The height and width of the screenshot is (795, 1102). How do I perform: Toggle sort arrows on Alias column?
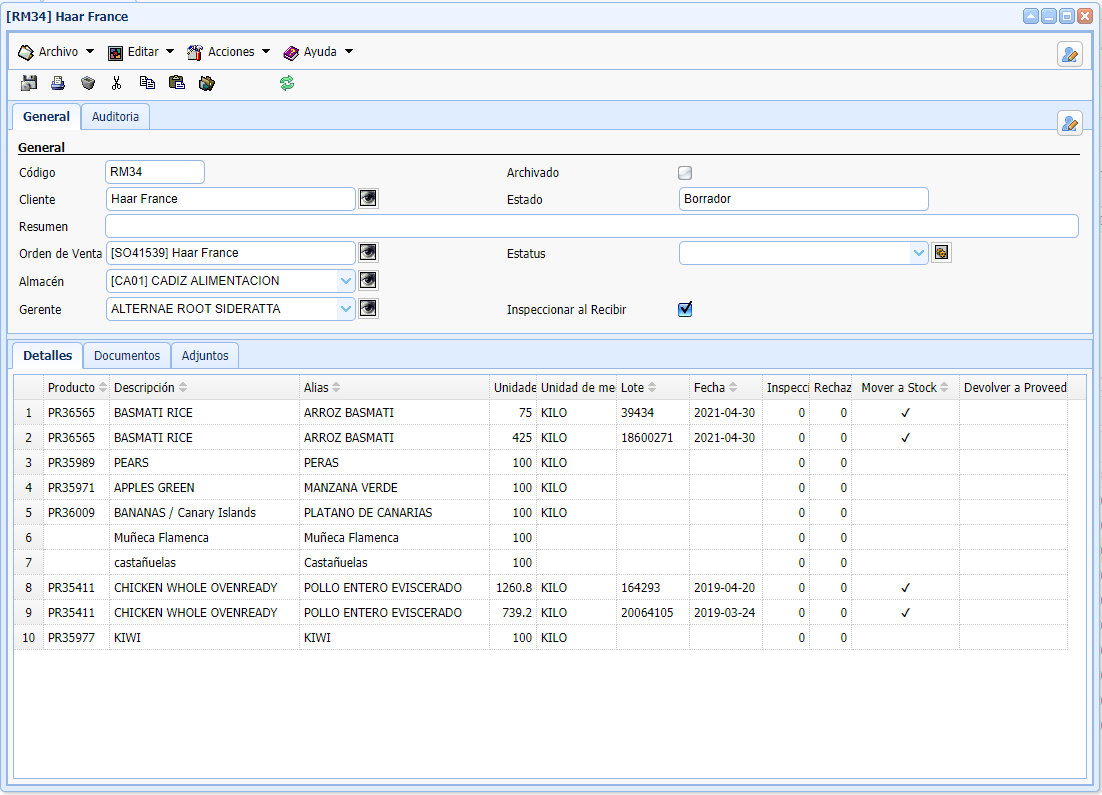pyautogui.click(x=336, y=387)
